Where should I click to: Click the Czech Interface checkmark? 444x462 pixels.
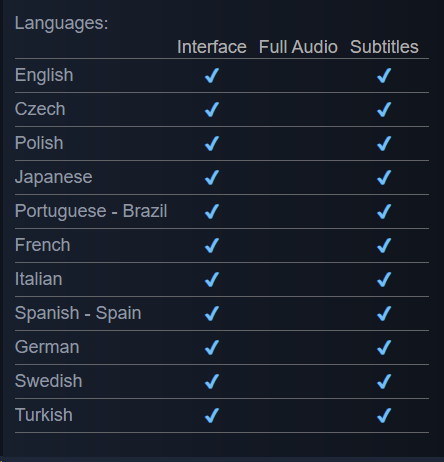[212, 110]
